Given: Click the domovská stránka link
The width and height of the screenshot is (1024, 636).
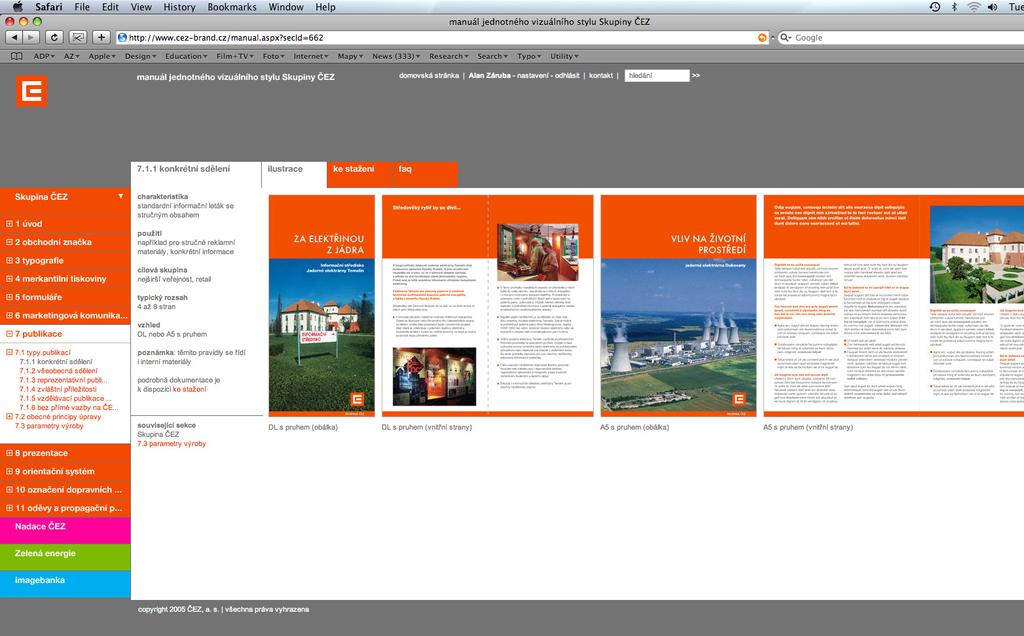Looking at the screenshot, I should (x=428, y=76).
